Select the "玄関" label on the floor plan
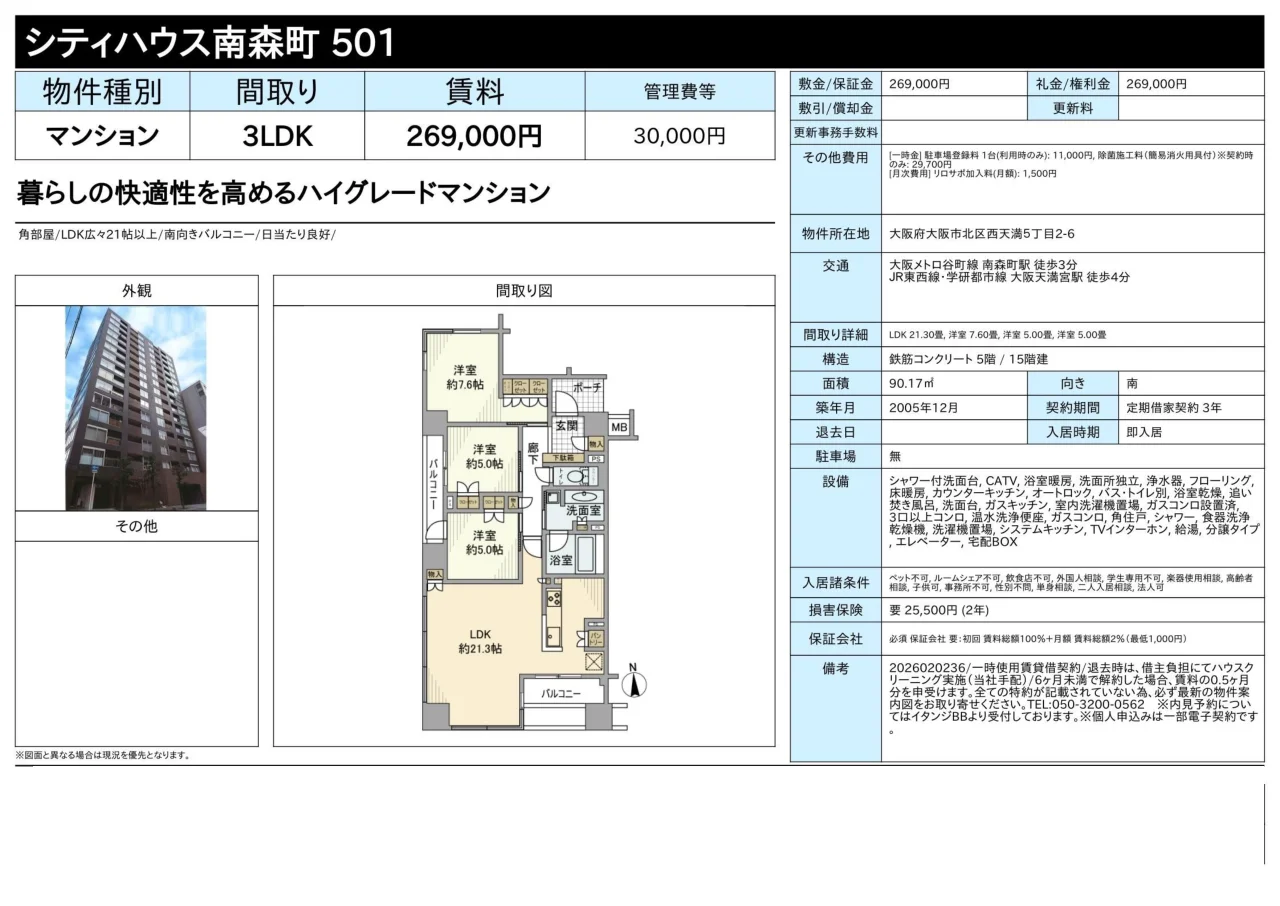 click(x=566, y=426)
